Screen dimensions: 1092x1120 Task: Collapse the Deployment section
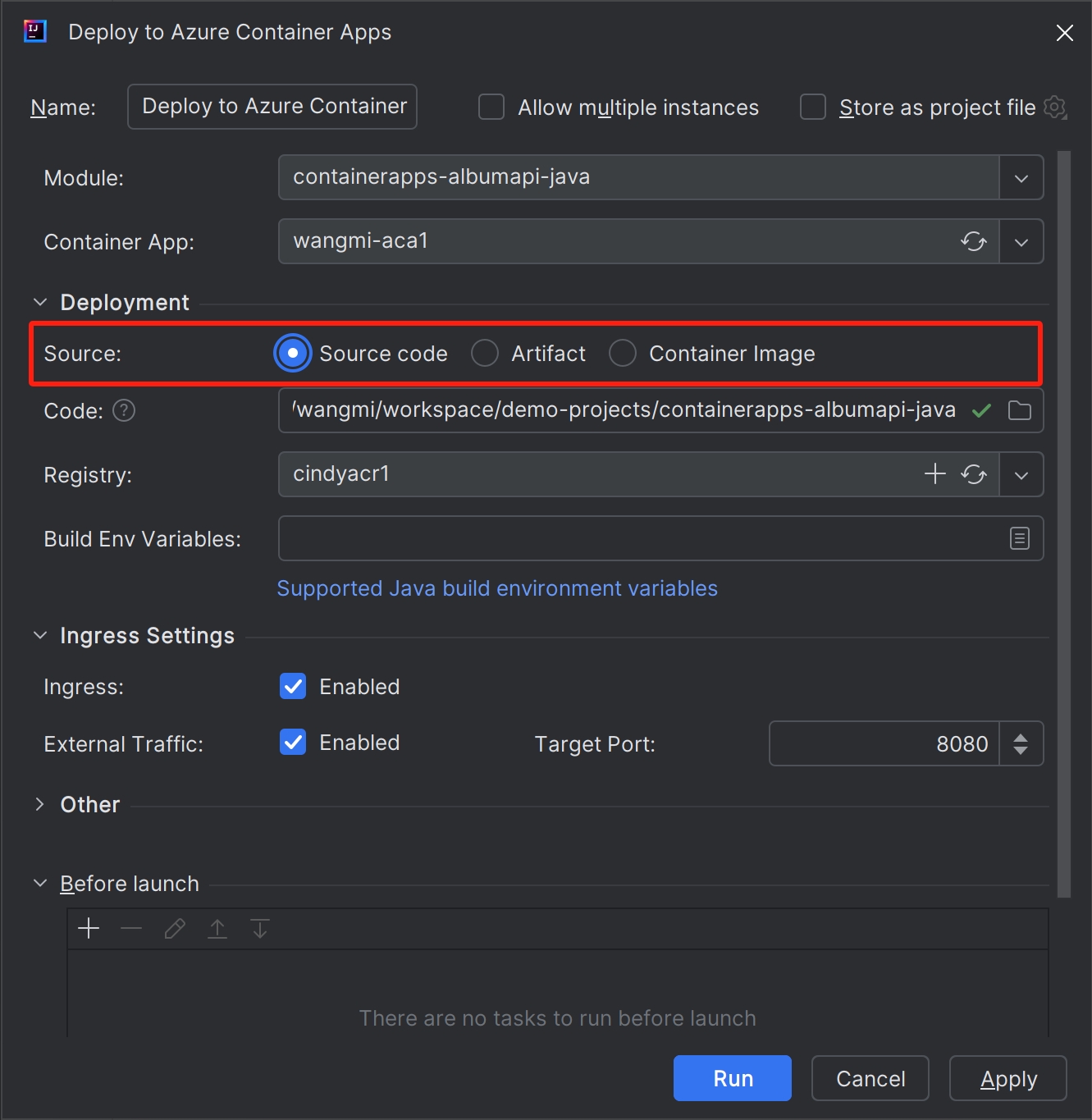pyautogui.click(x=40, y=303)
